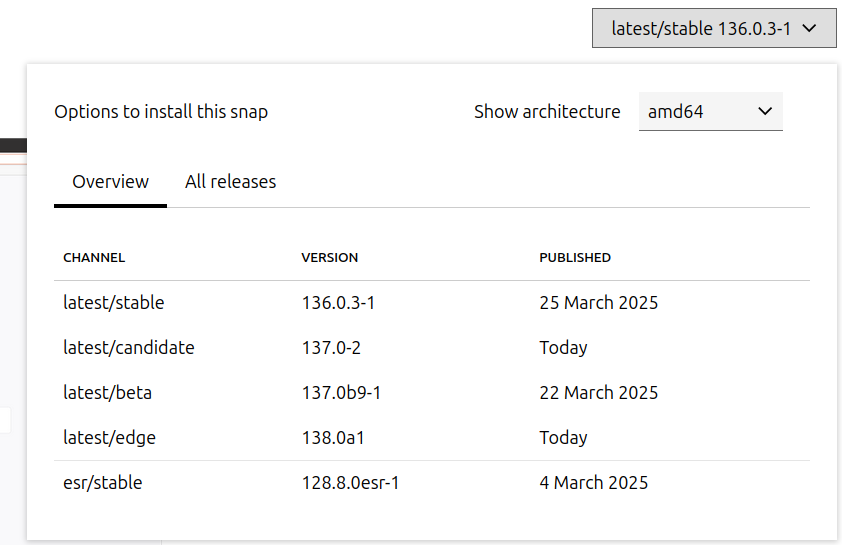Click the VERSION column header
842x545 pixels.
(329, 257)
